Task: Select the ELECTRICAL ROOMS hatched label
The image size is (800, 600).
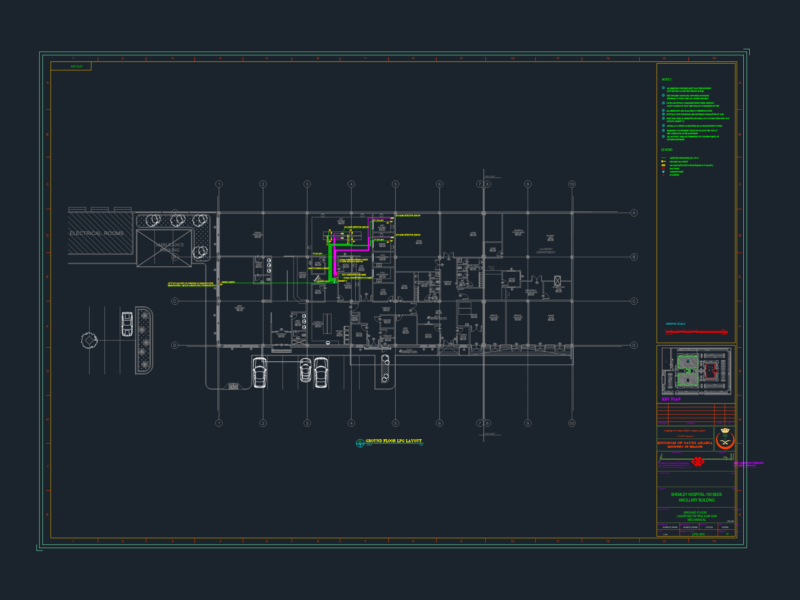Action: click(x=97, y=233)
